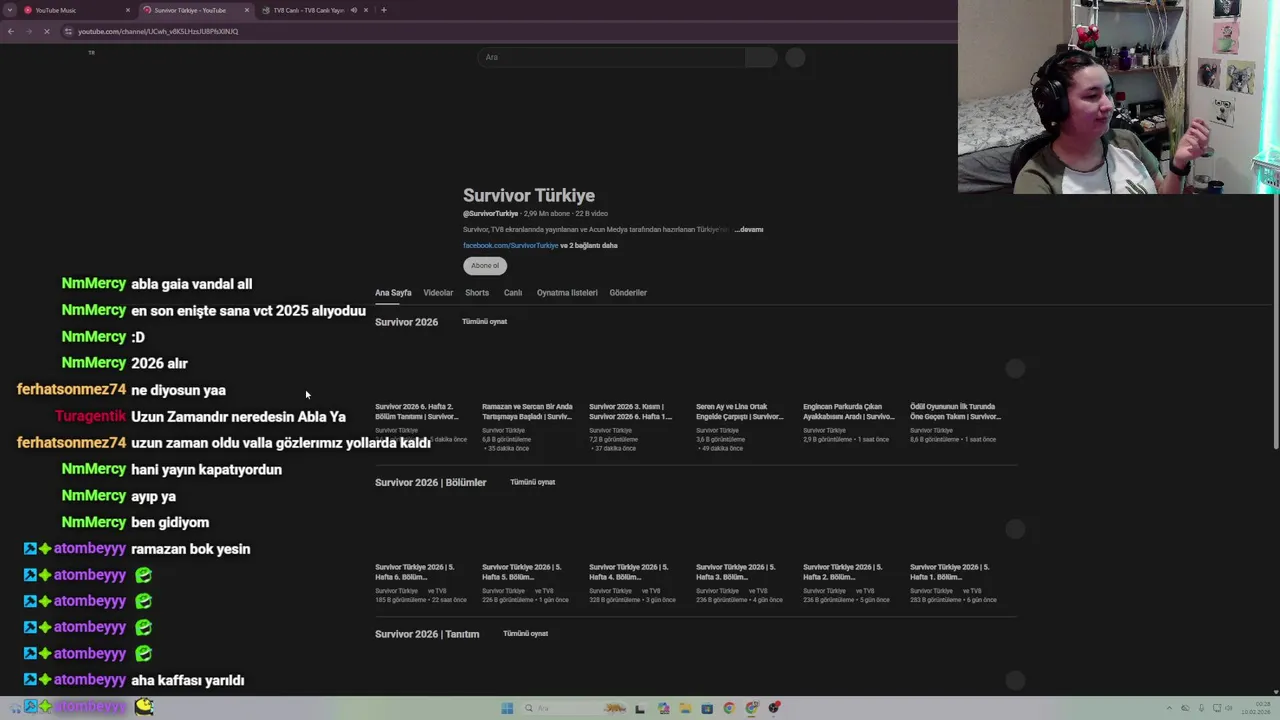Screen dimensions: 1280x720
Task: Open the 'Gönderiler' channel tab
Action: 628,293
